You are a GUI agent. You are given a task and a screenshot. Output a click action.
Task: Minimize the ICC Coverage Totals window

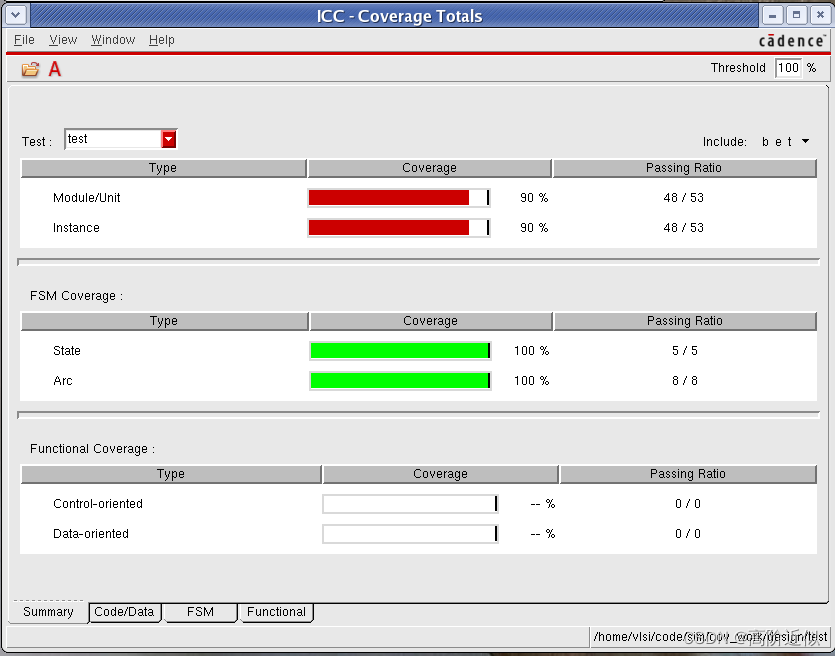click(x=772, y=15)
